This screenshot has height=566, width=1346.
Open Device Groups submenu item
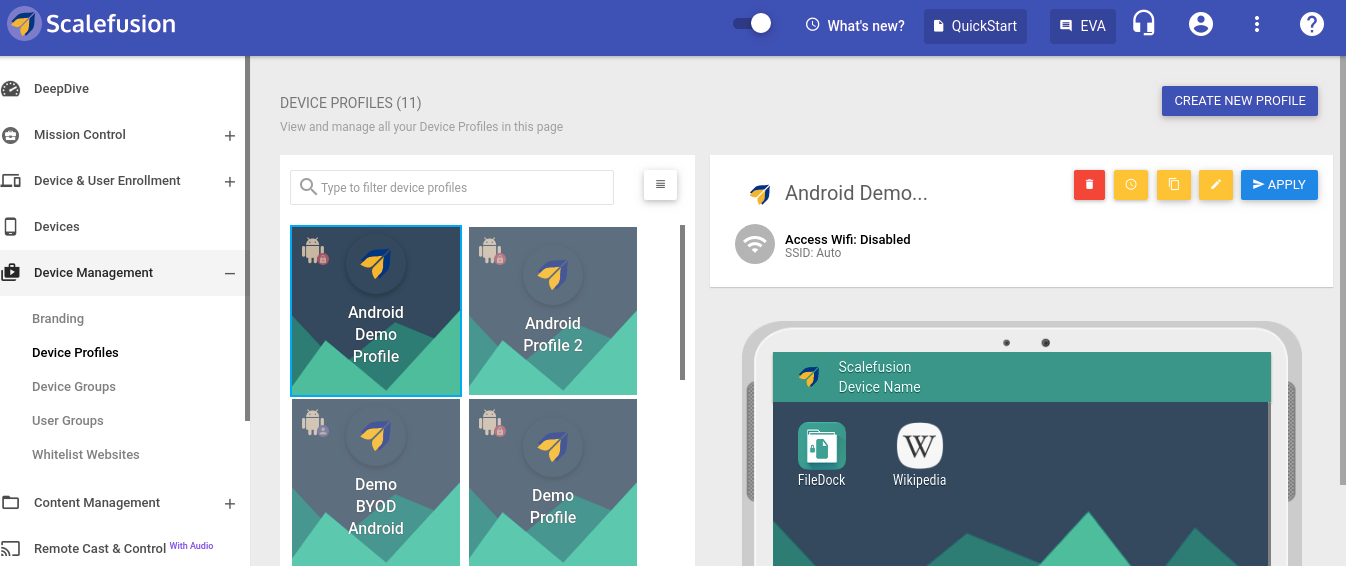click(74, 387)
